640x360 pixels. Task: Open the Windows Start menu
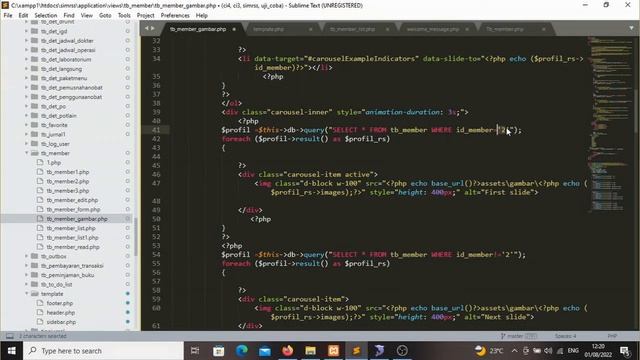(11, 351)
